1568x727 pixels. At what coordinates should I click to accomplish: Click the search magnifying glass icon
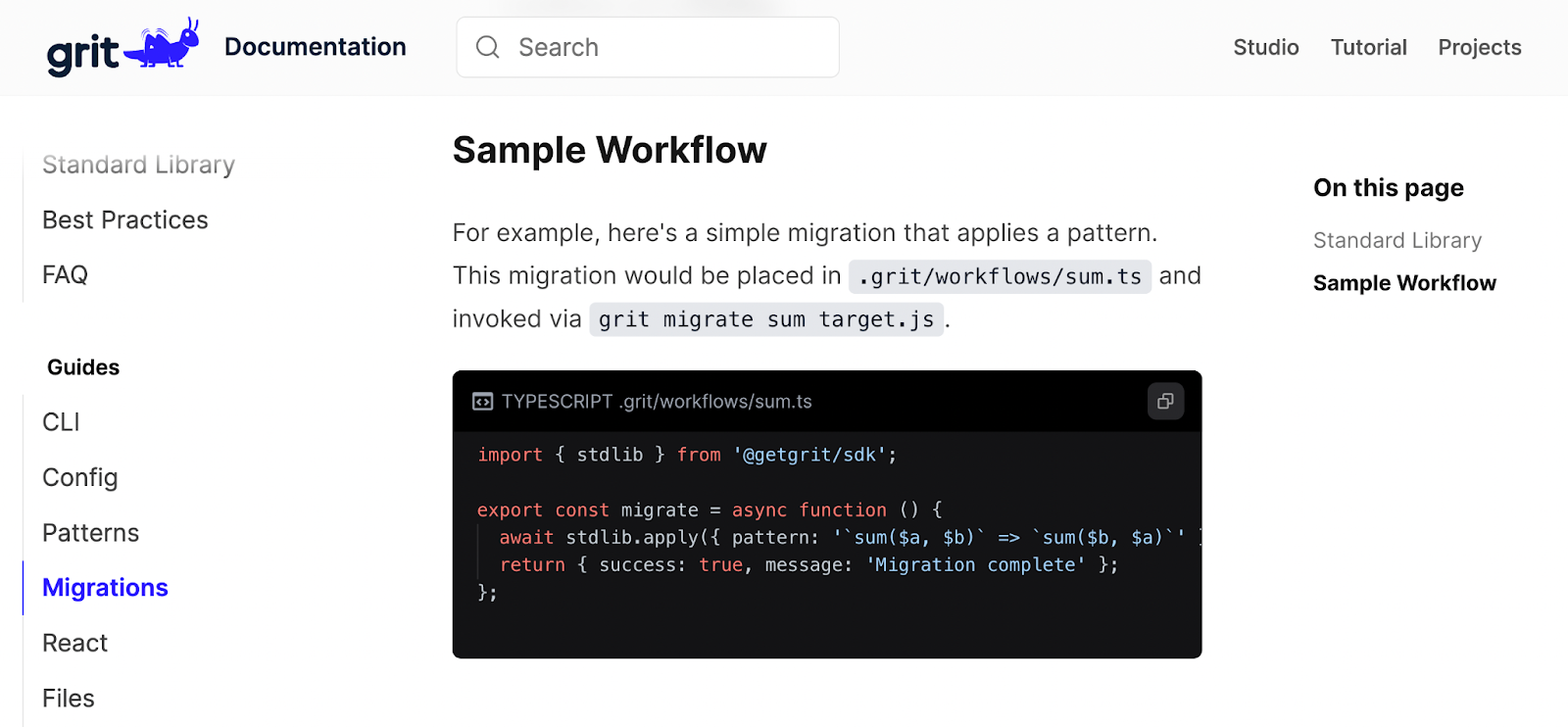click(x=487, y=47)
